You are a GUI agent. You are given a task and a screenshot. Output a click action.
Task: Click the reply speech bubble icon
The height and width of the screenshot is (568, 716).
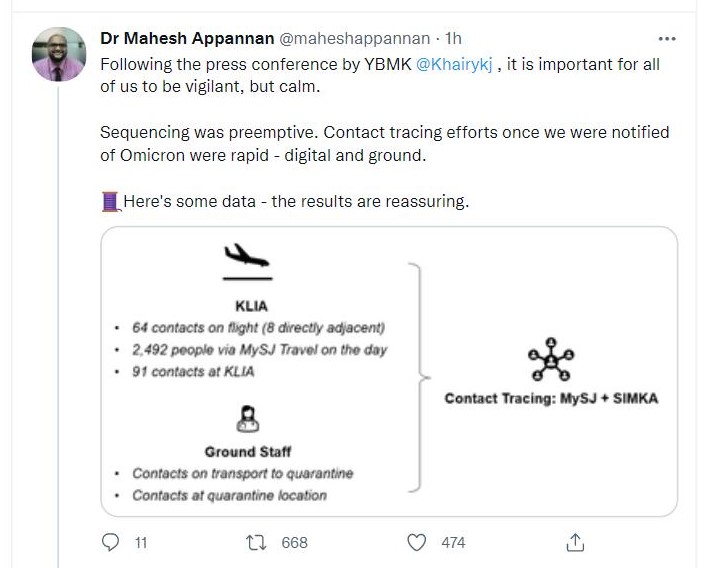(x=111, y=542)
